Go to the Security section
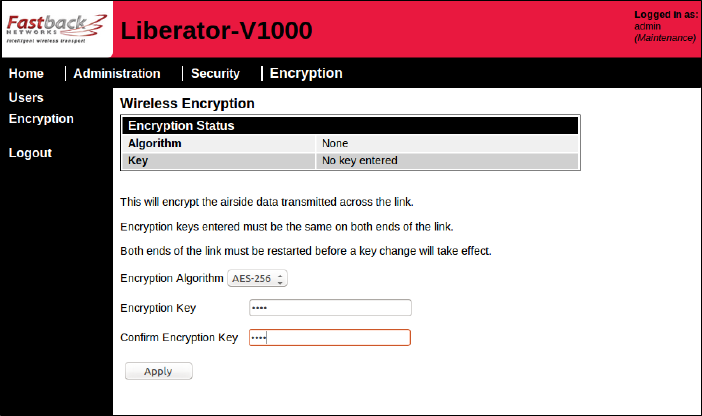 215,73
